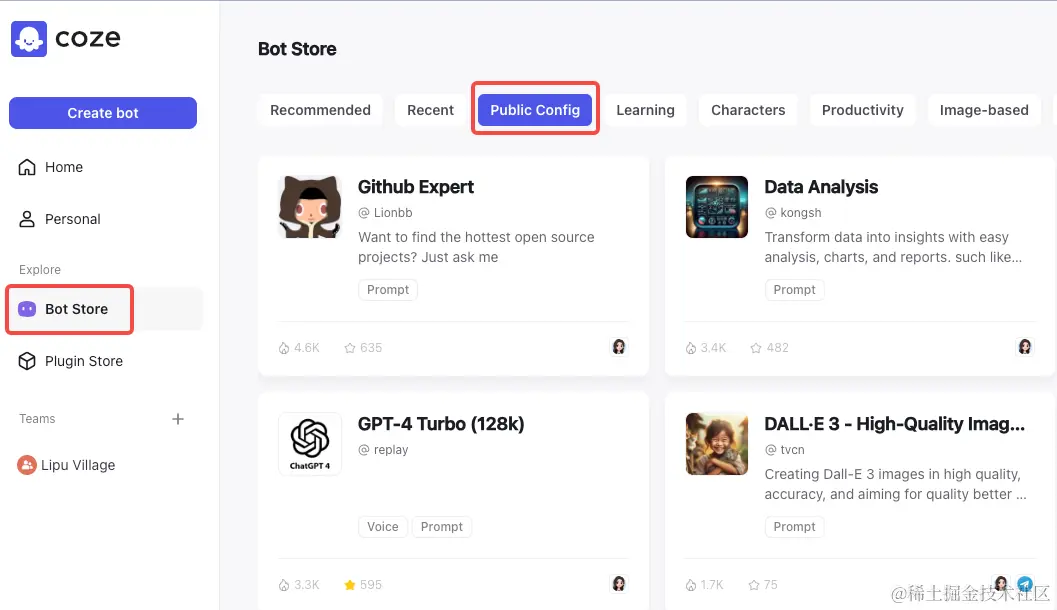Click author name kongsh
Screen dimensions: 1057x610
[801, 213]
